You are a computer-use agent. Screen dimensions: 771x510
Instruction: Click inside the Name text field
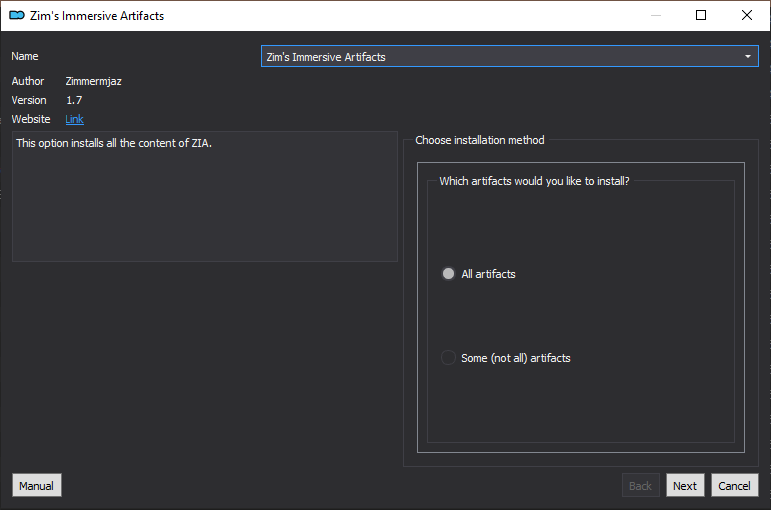[x=500, y=57]
